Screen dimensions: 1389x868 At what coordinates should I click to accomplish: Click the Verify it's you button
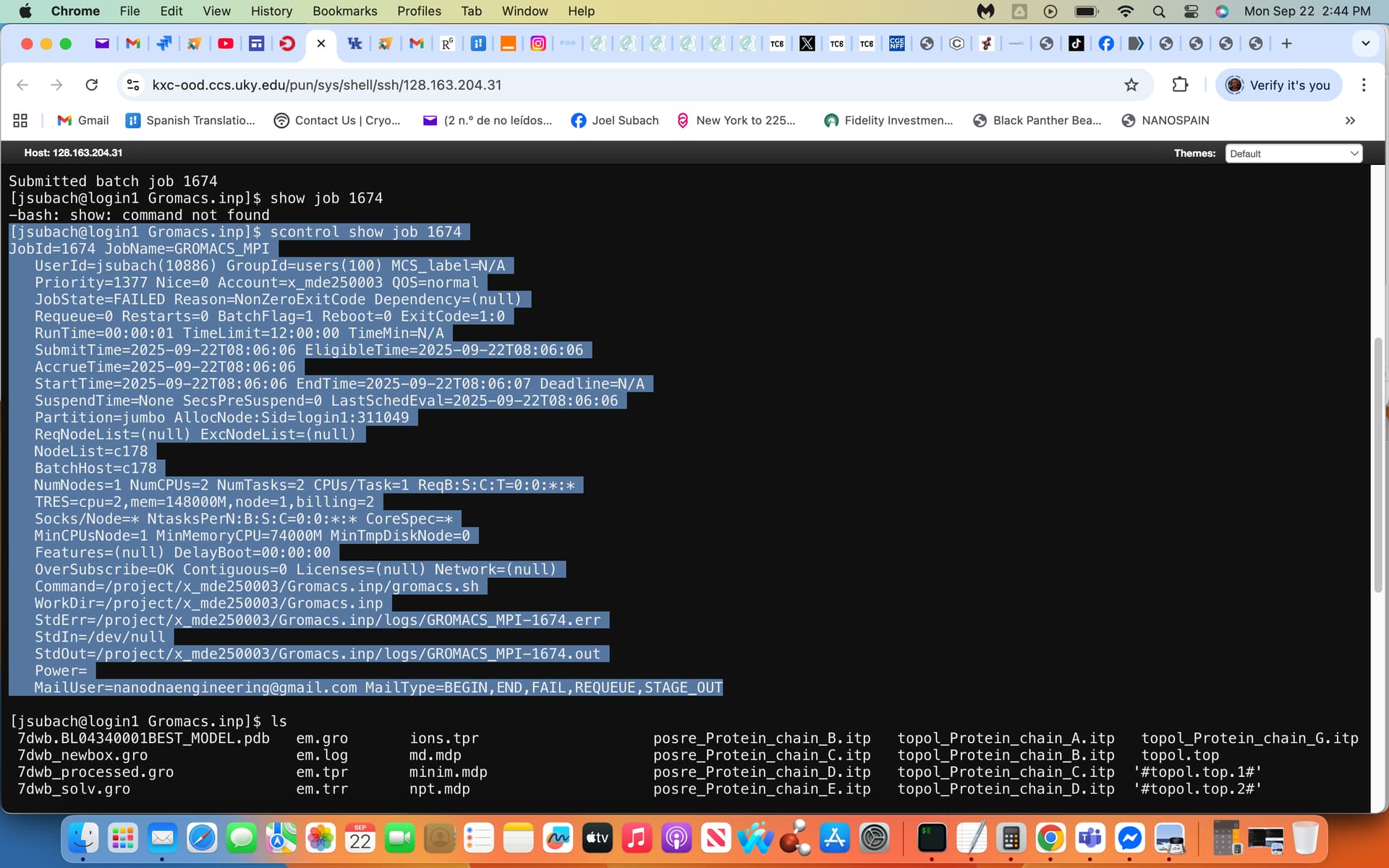click(x=1278, y=85)
